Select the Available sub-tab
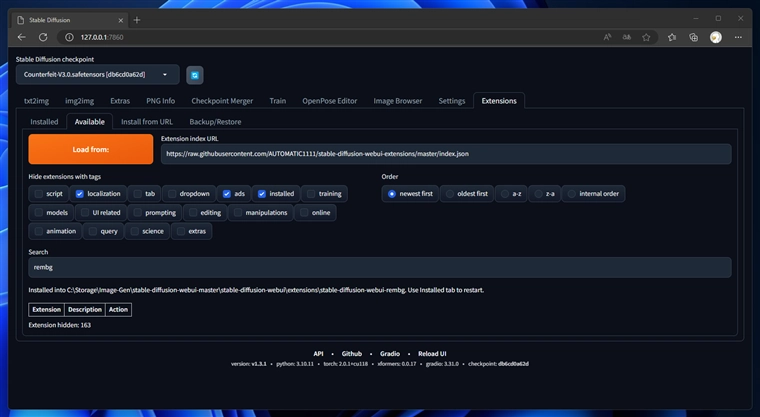 tap(90, 122)
